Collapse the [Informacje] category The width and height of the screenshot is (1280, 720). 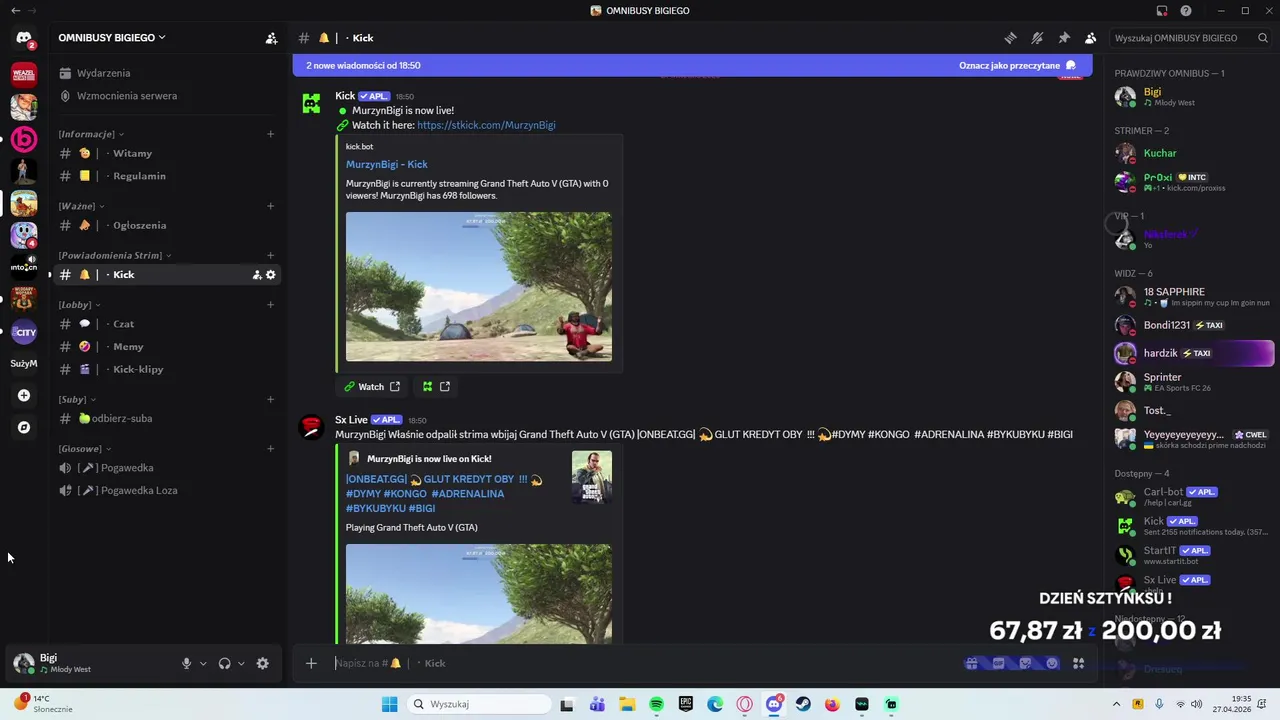pos(91,134)
